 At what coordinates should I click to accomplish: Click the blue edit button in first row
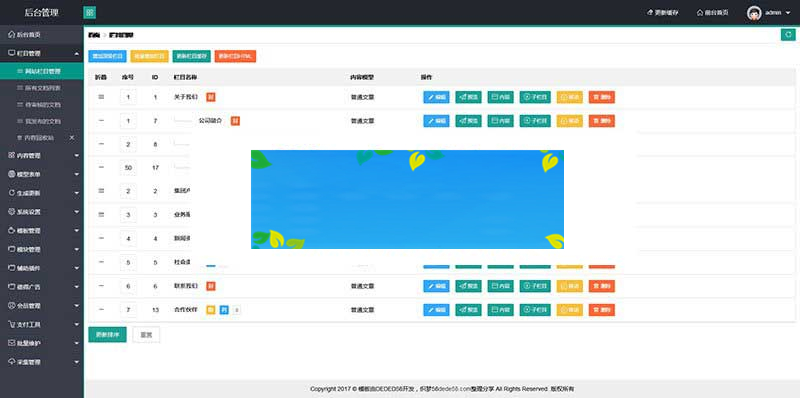[436, 97]
